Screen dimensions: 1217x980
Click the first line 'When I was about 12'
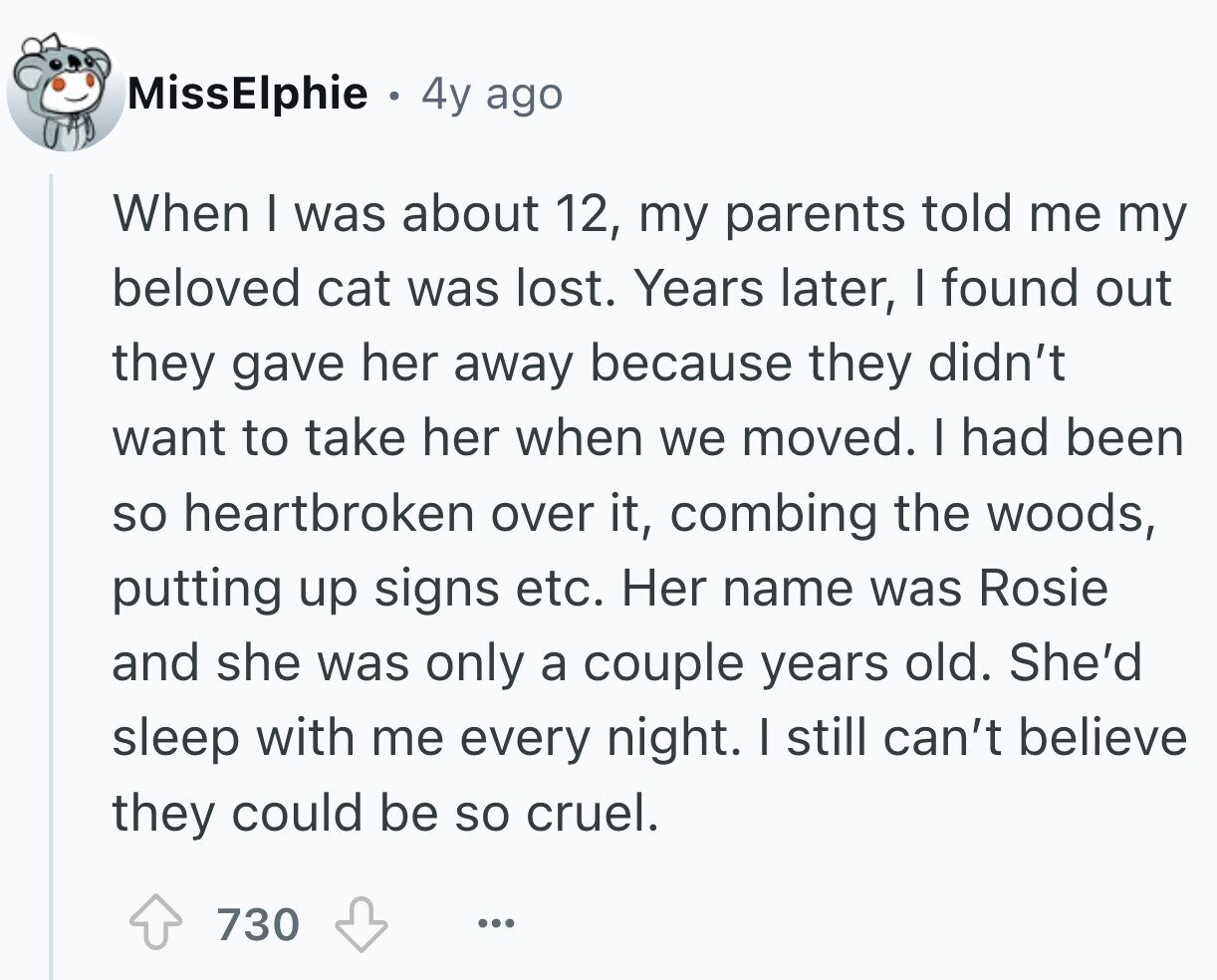tap(650, 214)
